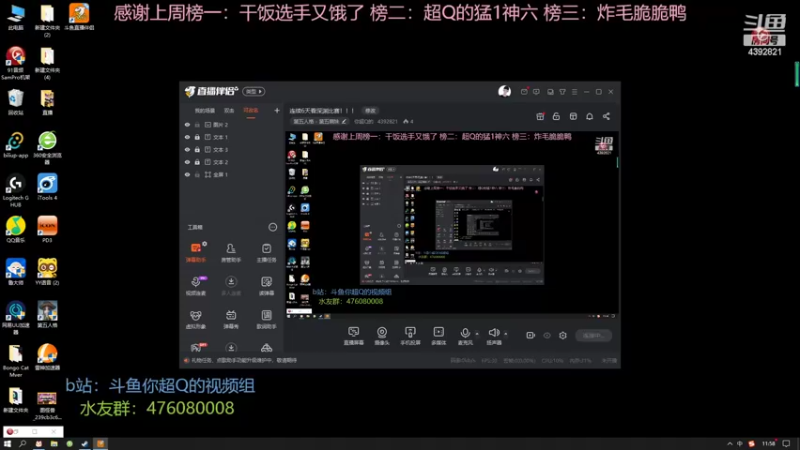This screenshot has width=800, height=450.
Task: Open the 虚拟形象 tool
Action: (195, 319)
